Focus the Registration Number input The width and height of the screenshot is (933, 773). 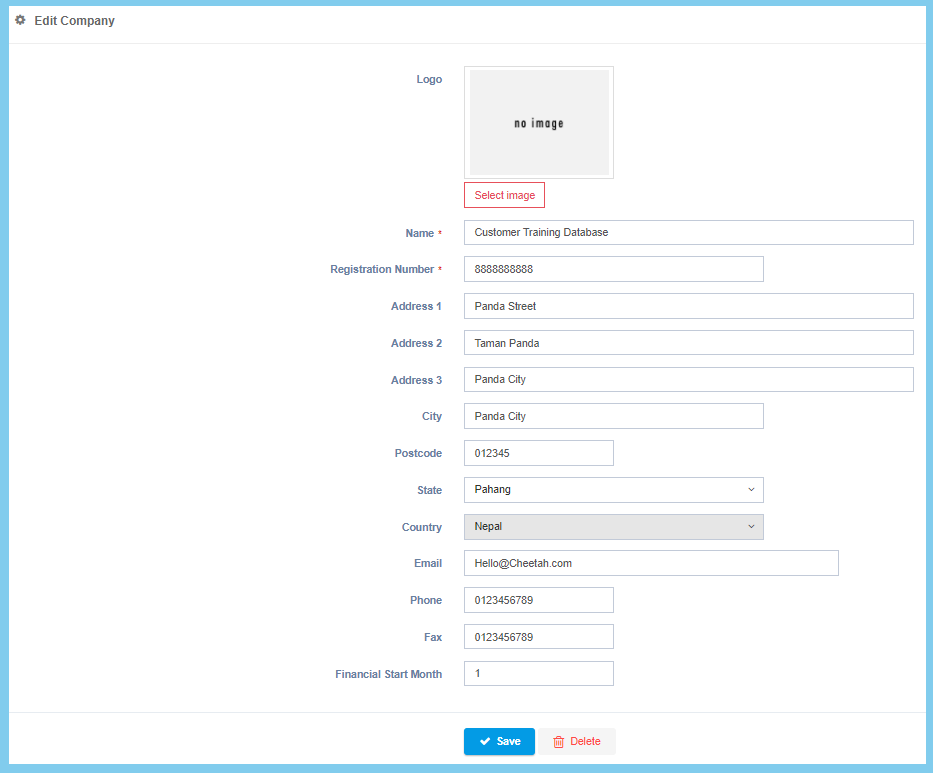coord(613,269)
